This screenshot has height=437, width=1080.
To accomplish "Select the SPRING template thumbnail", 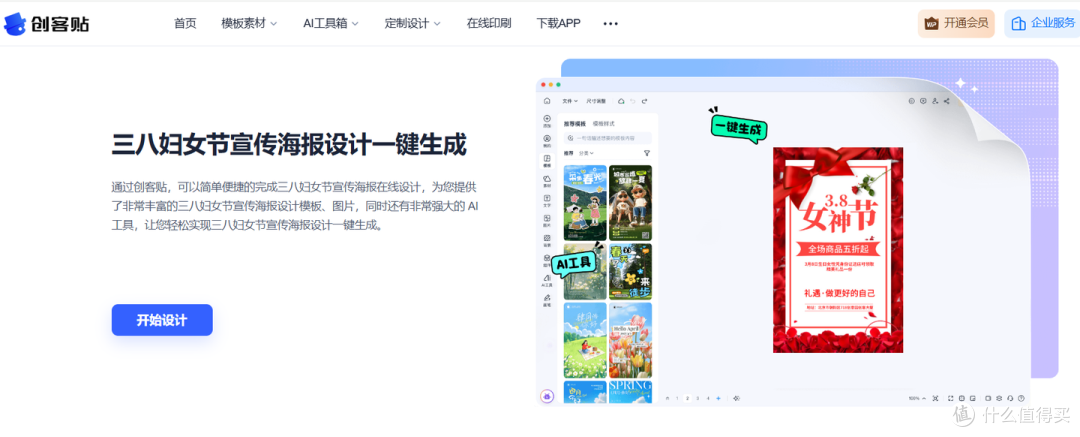I will click(630, 392).
